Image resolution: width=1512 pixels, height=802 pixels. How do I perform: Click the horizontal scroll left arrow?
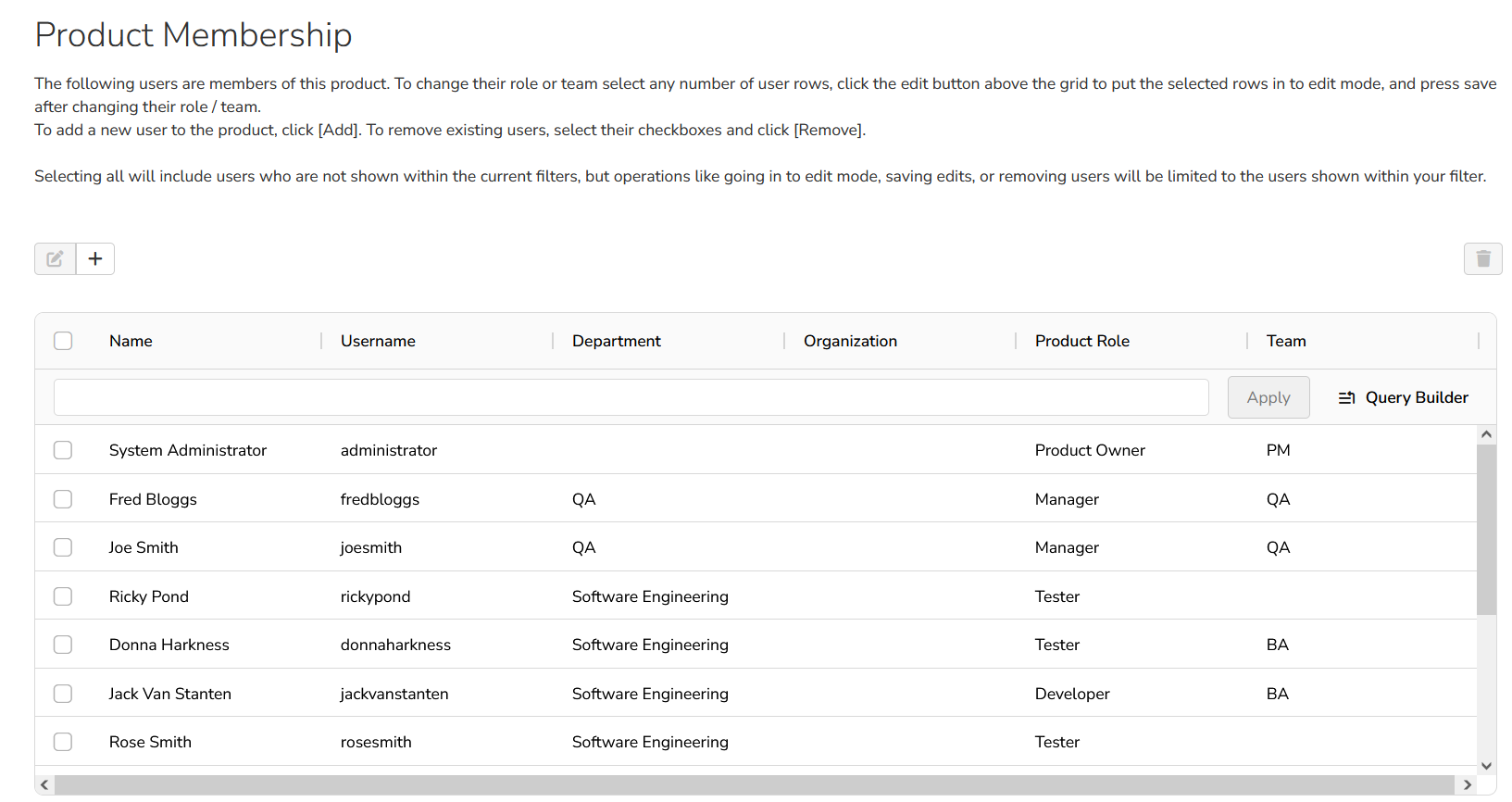click(x=44, y=785)
